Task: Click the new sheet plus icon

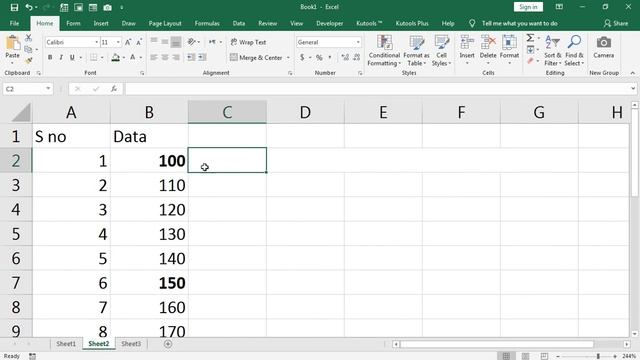Action: point(168,344)
